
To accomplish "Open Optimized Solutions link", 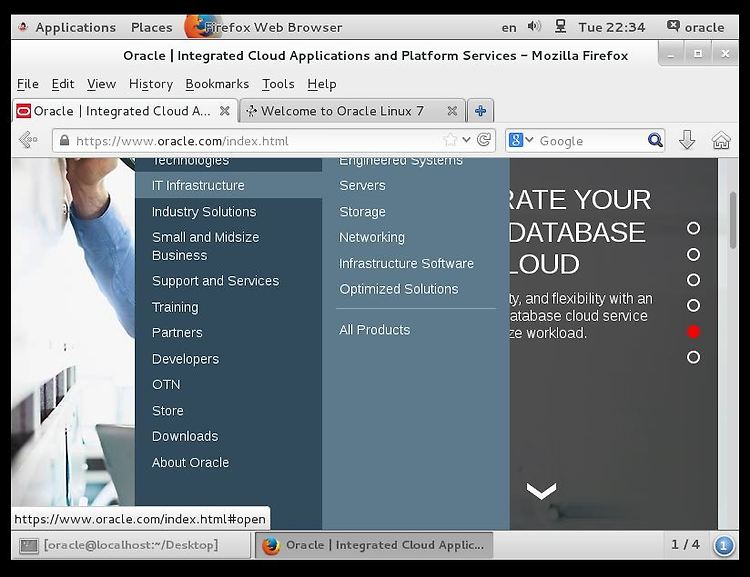I will pyautogui.click(x=398, y=289).
